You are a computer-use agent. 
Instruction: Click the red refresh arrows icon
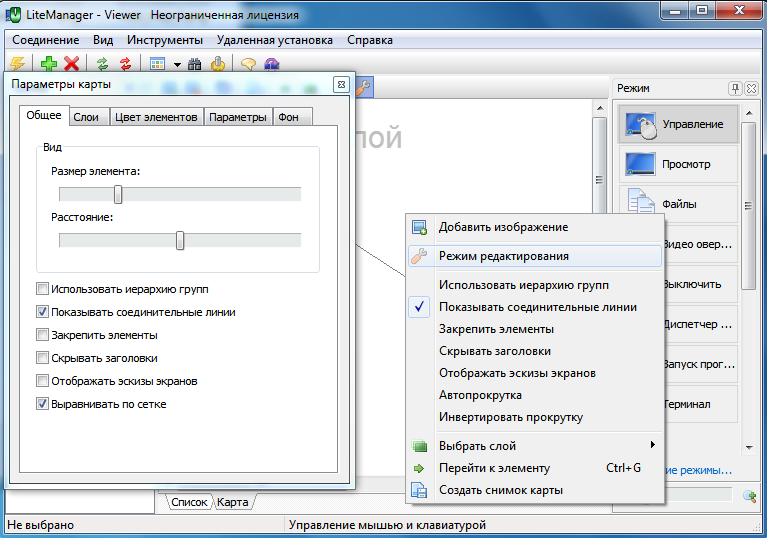click(x=125, y=64)
